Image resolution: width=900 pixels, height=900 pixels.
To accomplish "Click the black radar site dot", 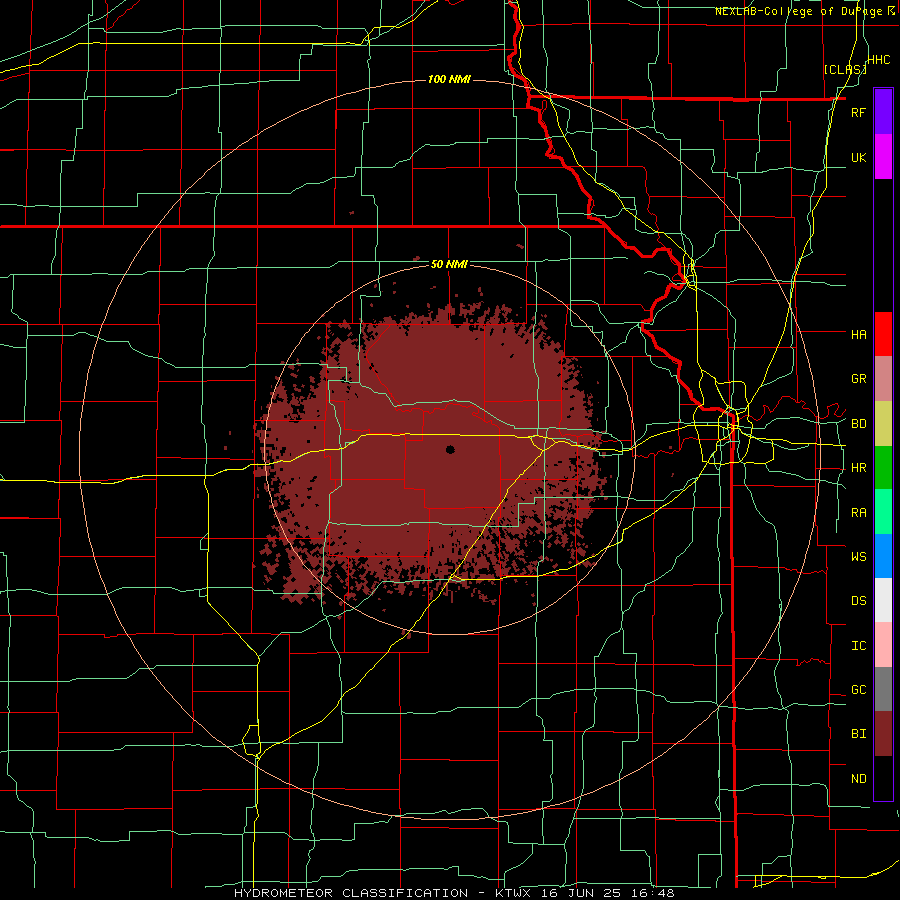I will pos(450,449).
